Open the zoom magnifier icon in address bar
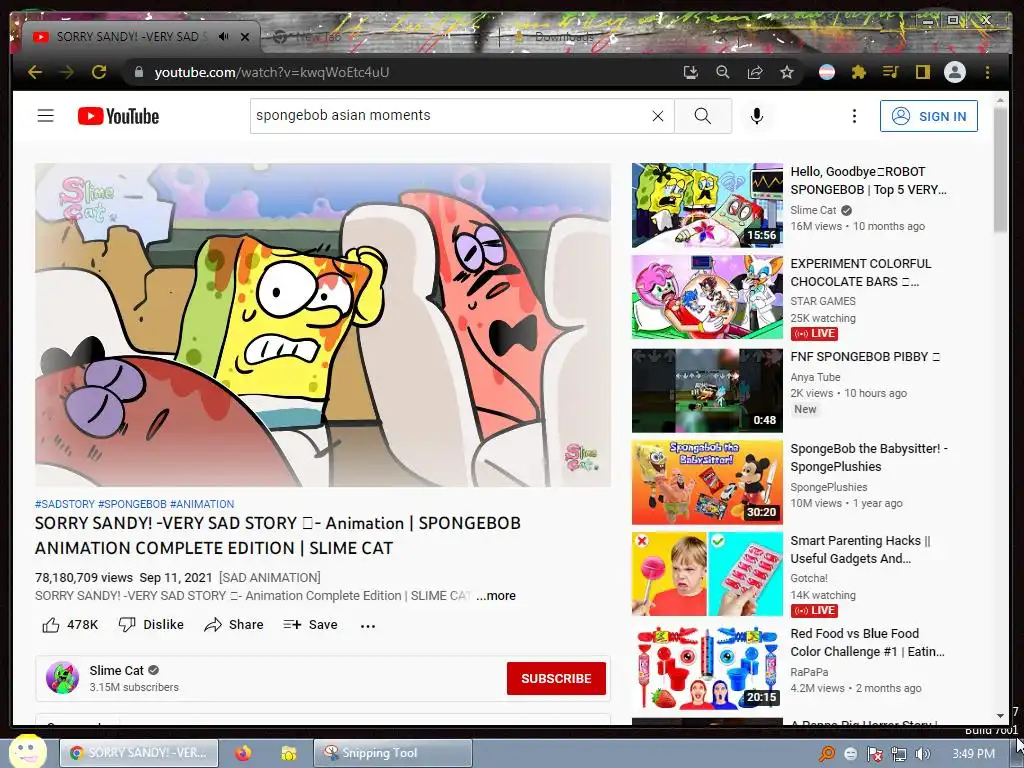 tap(722, 72)
